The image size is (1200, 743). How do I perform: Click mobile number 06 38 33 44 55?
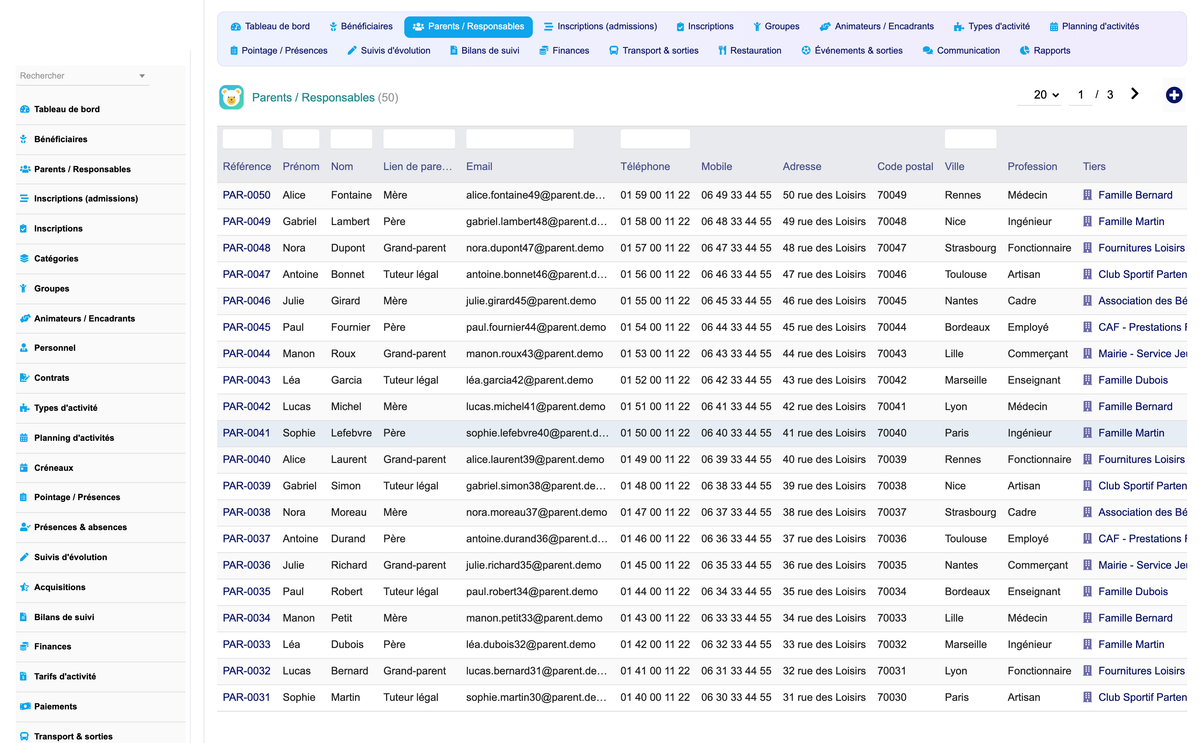point(736,486)
